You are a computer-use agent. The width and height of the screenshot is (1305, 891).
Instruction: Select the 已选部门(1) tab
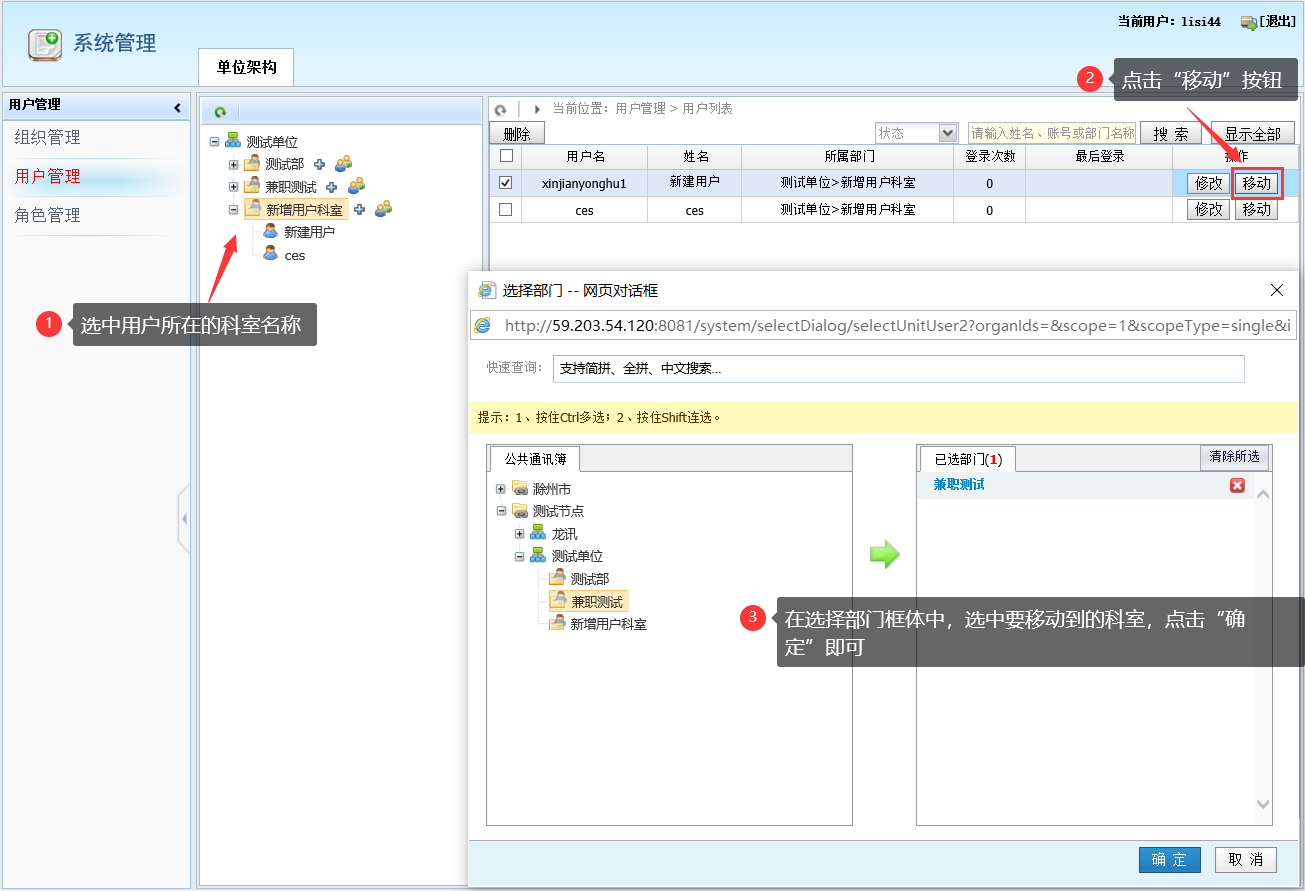coord(968,459)
